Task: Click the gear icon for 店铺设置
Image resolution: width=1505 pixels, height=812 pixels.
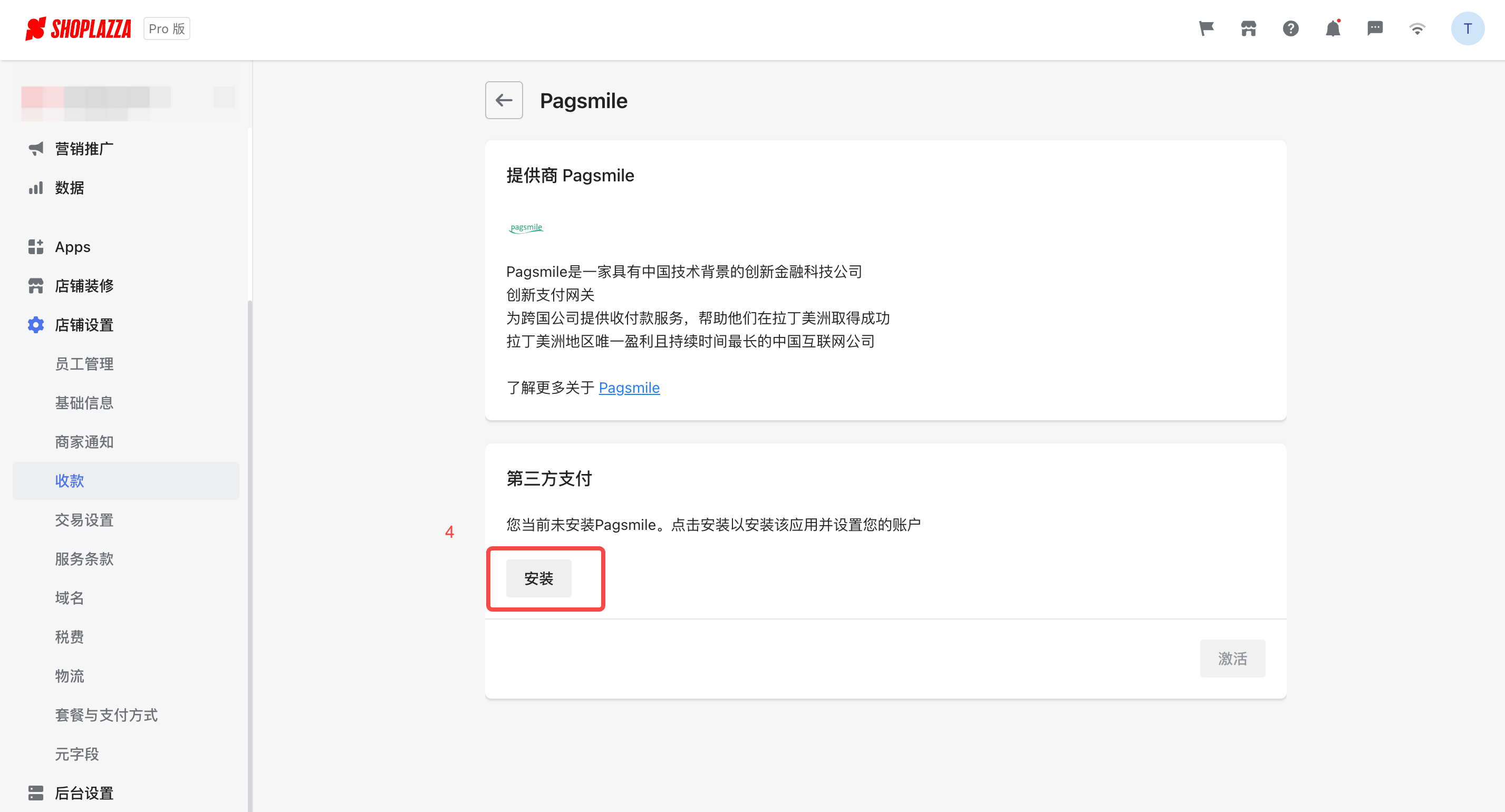Action: point(36,325)
